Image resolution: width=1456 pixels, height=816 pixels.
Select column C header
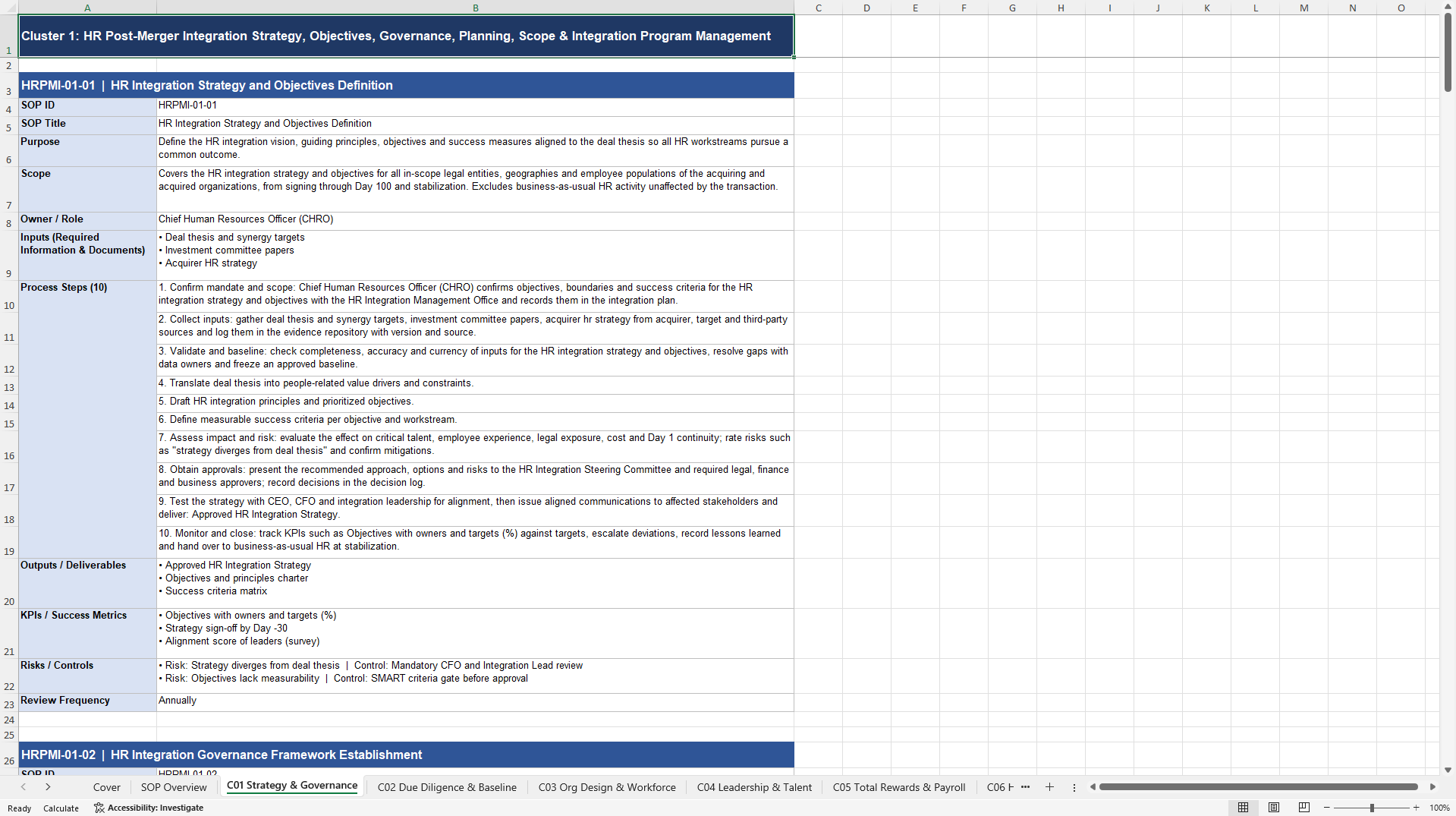[x=818, y=8]
